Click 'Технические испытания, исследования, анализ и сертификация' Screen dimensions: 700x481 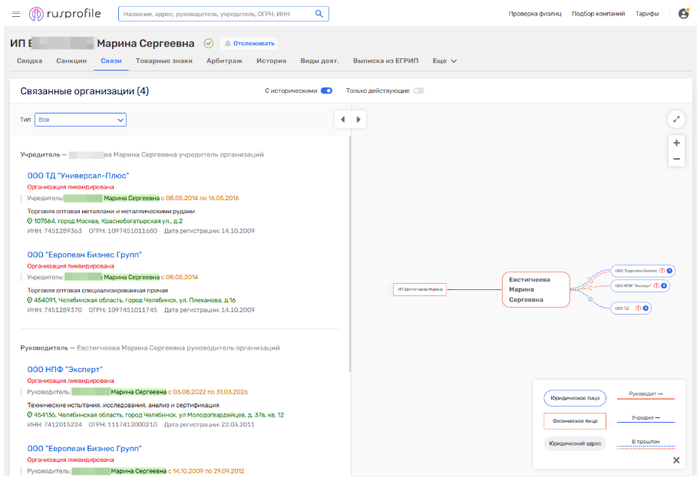[123, 405]
